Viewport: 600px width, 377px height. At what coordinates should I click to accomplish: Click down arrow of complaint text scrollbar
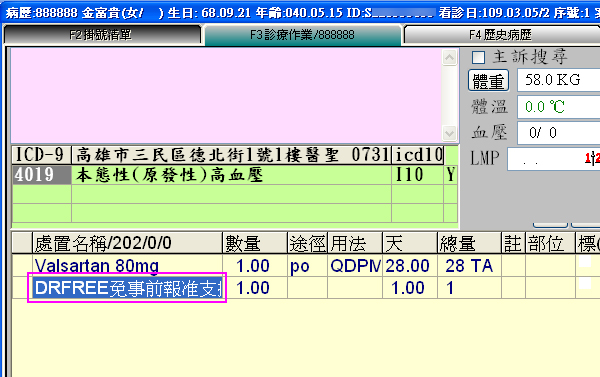[x=449, y=134]
